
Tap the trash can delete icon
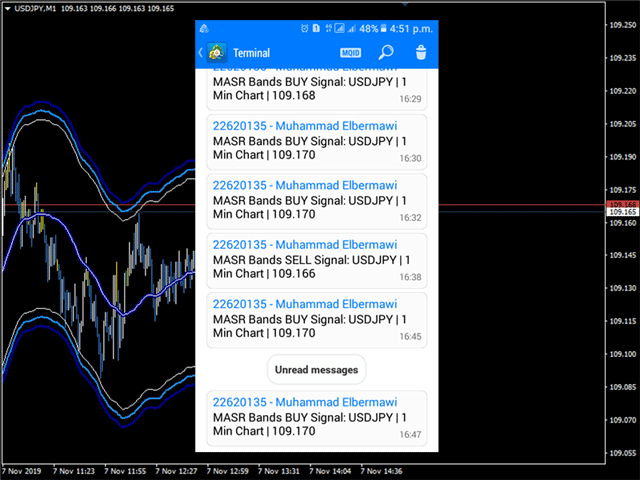(421, 52)
